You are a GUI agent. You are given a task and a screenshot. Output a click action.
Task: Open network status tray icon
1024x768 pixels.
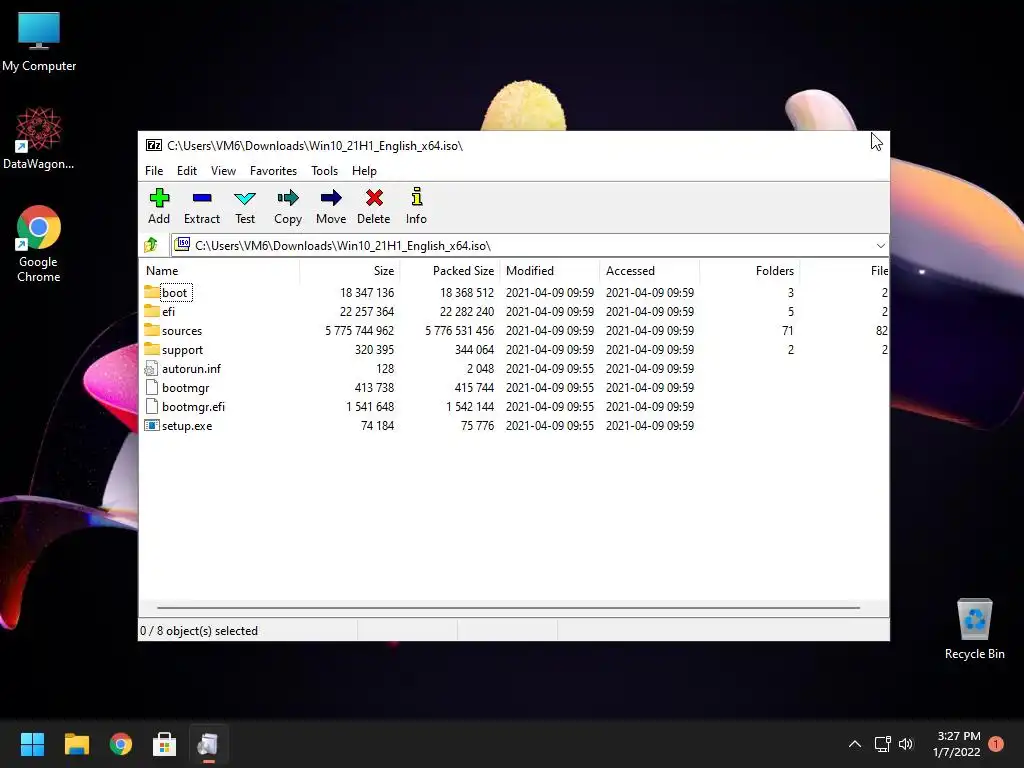pyautogui.click(x=882, y=744)
